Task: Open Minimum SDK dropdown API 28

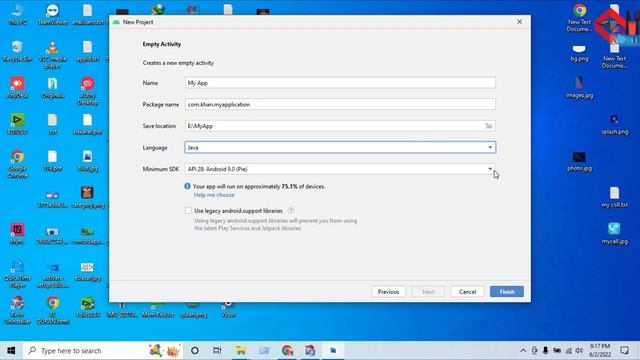Action: point(340,169)
